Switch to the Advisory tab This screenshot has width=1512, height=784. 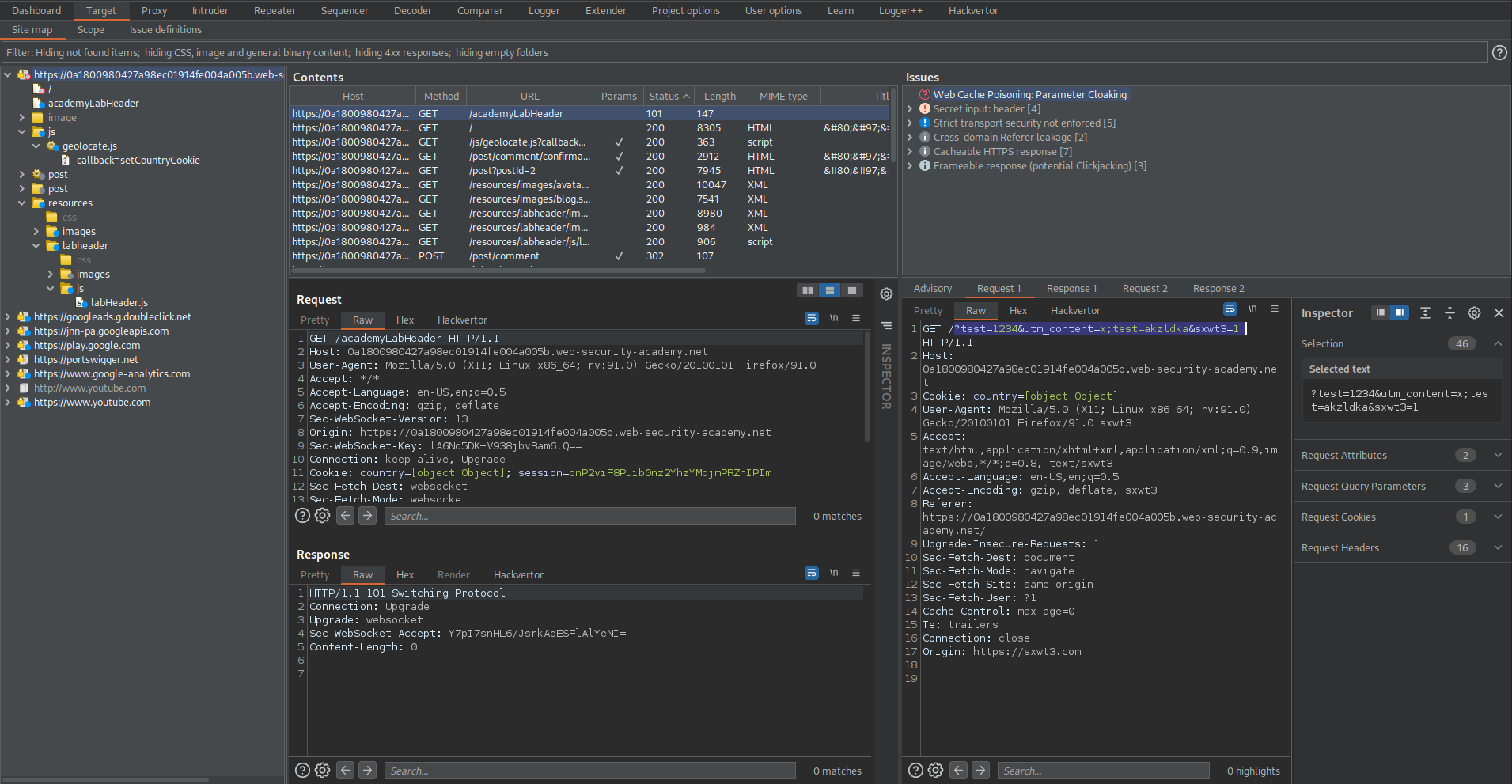click(x=933, y=288)
